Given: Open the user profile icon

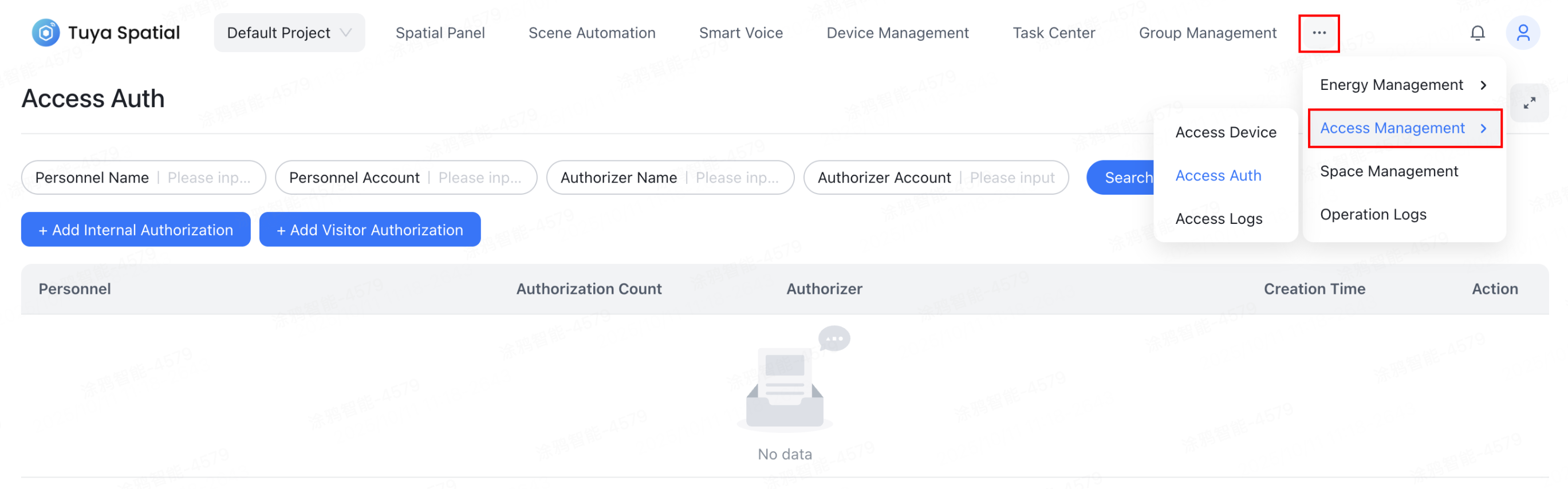Looking at the screenshot, I should [x=1523, y=32].
